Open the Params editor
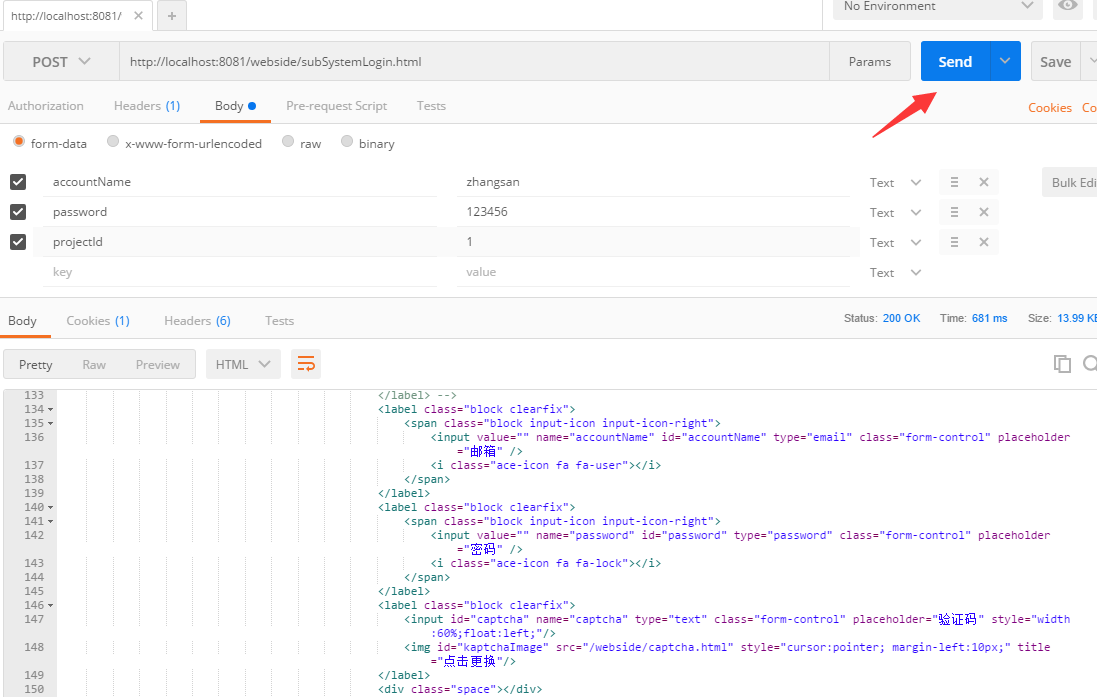 coord(870,62)
